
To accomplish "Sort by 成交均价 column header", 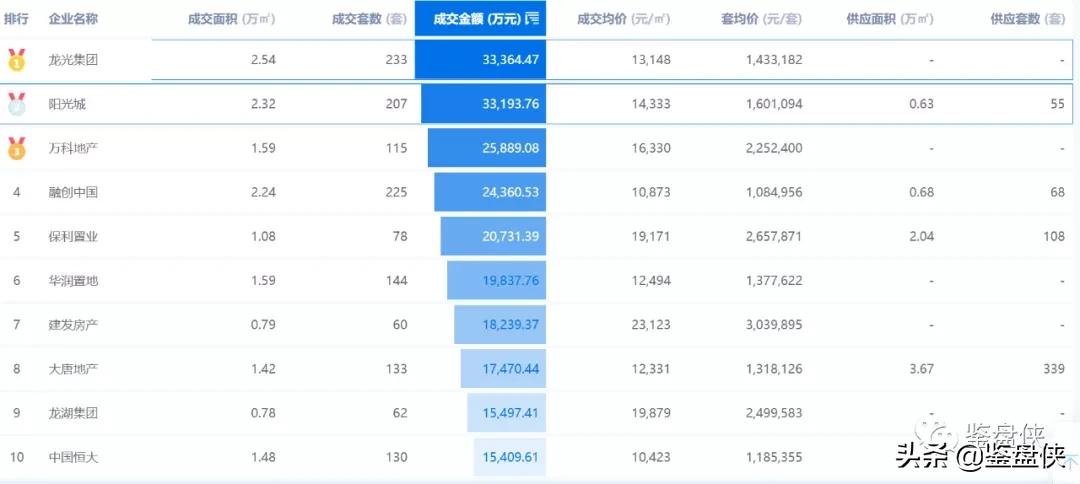I will coord(623,19).
